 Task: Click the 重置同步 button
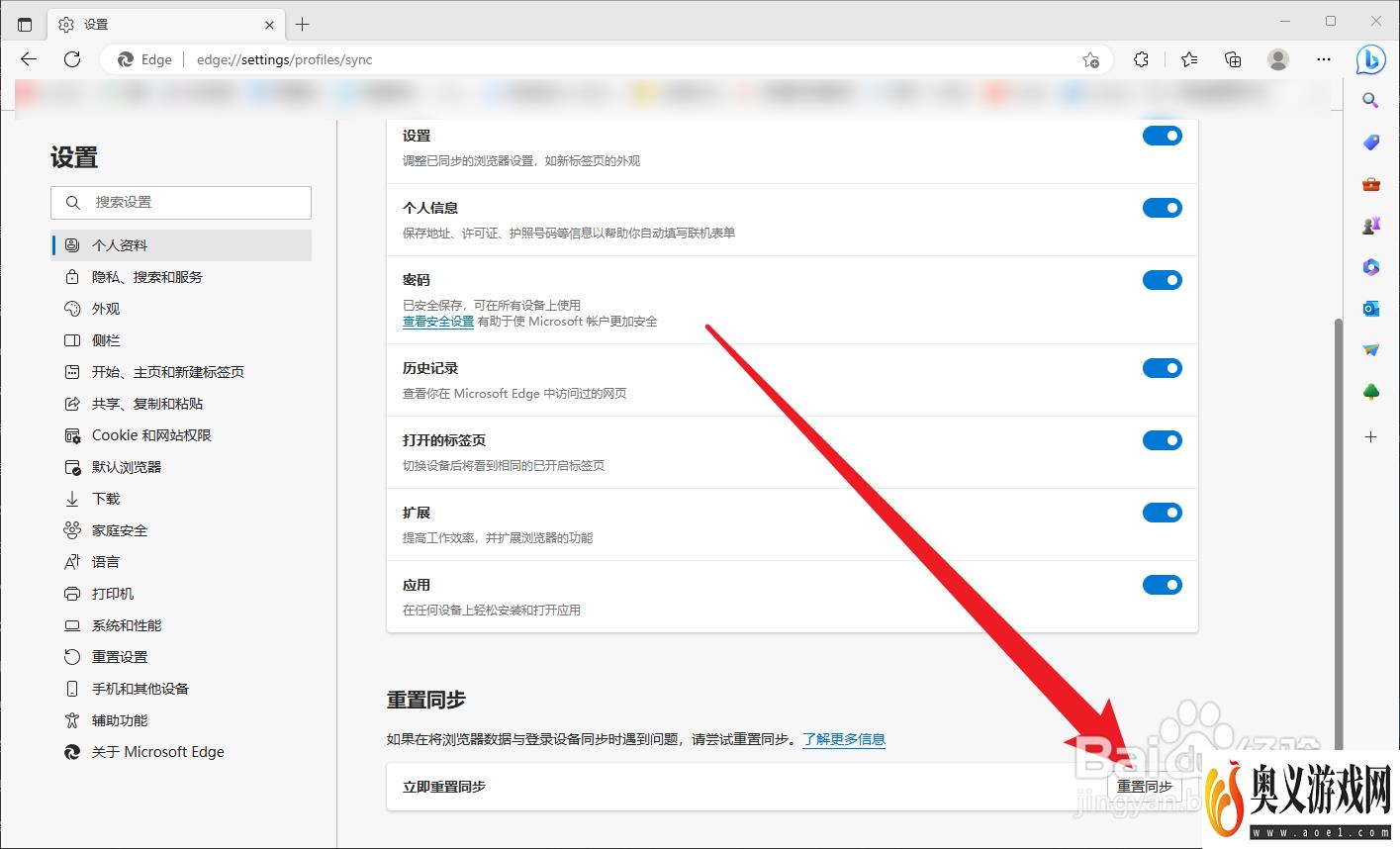1145,787
